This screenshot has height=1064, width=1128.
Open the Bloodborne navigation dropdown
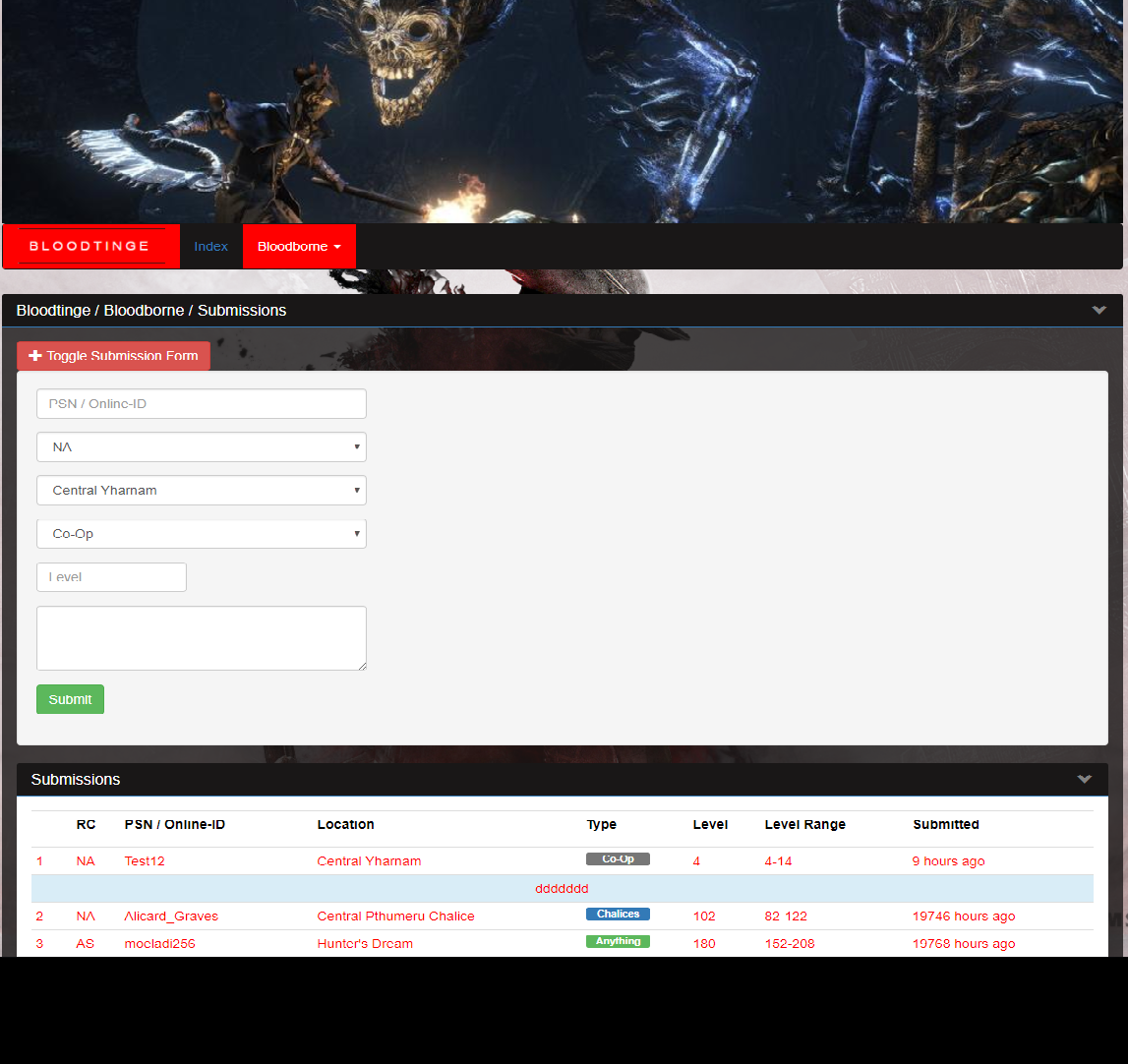coord(299,246)
